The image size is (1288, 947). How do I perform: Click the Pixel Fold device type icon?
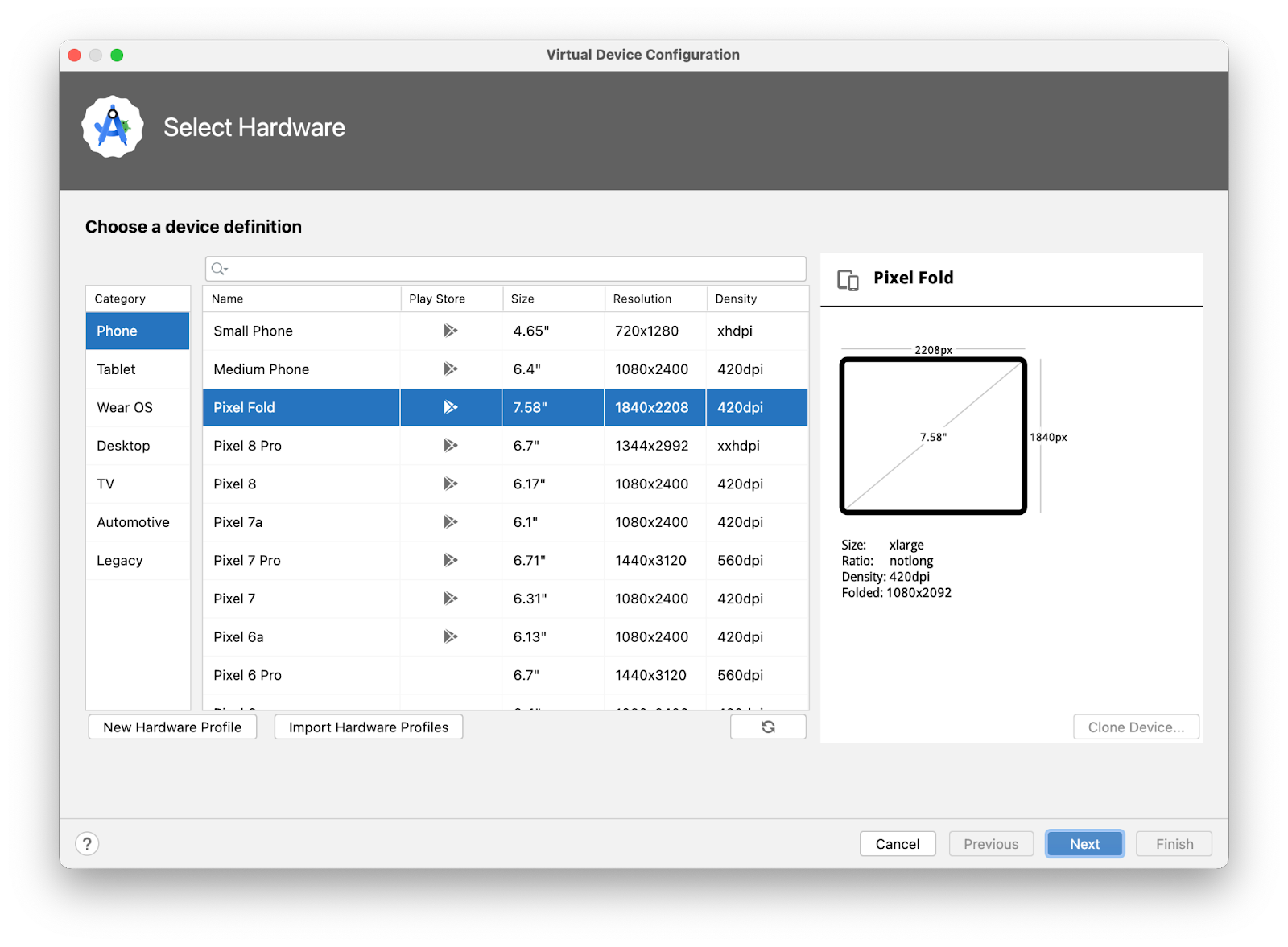848,279
